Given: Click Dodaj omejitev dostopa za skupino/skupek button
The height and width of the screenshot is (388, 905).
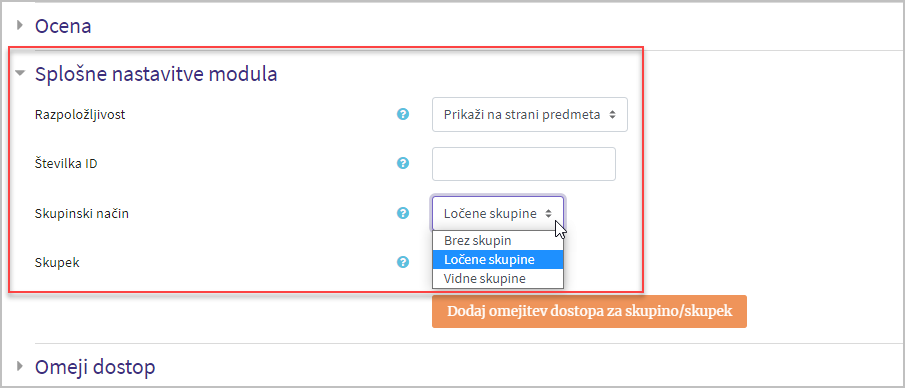Looking at the screenshot, I should coord(589,312).
